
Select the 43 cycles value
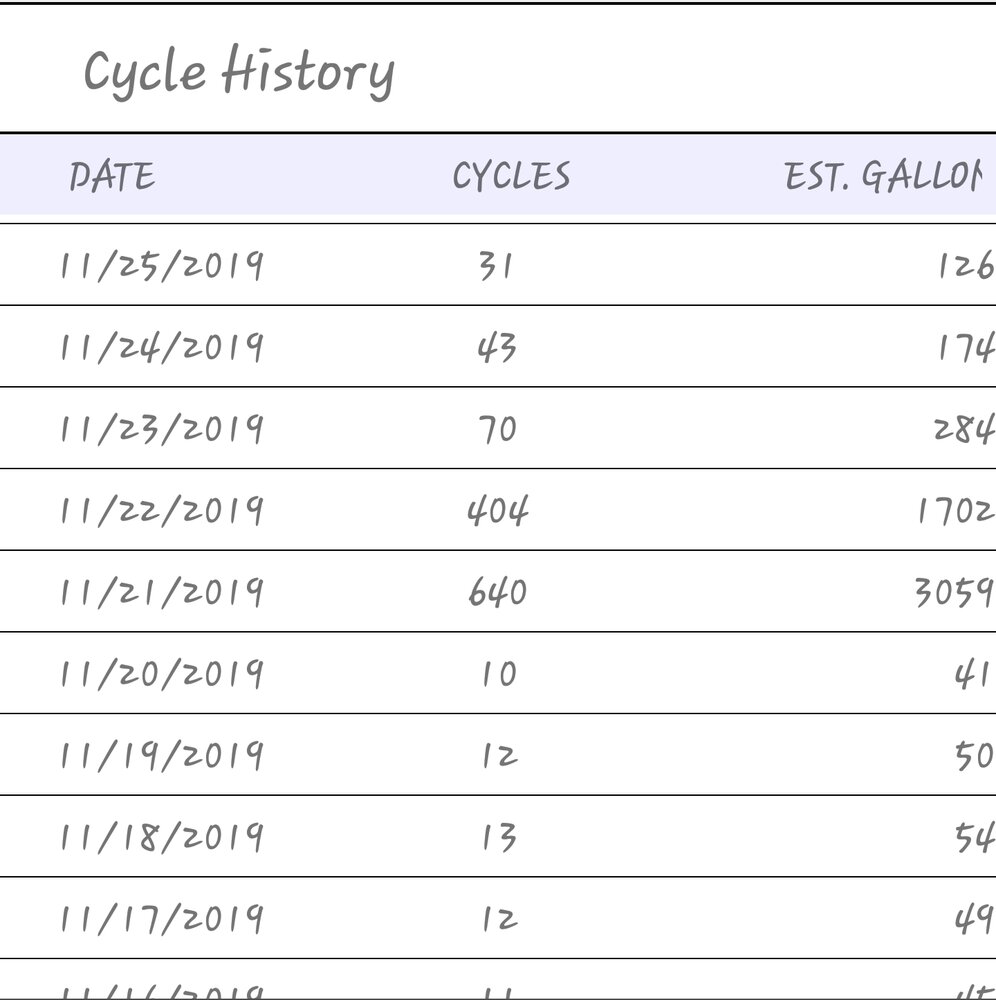coord(497,348)
